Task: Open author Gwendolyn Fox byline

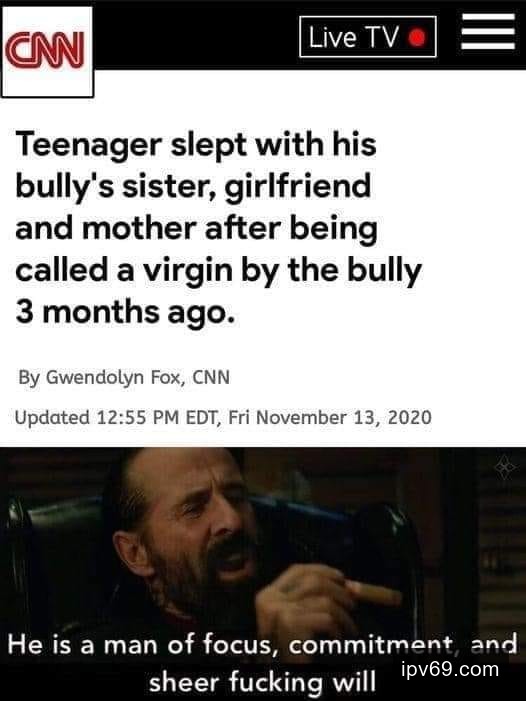Action: click(x=124, y=378)
